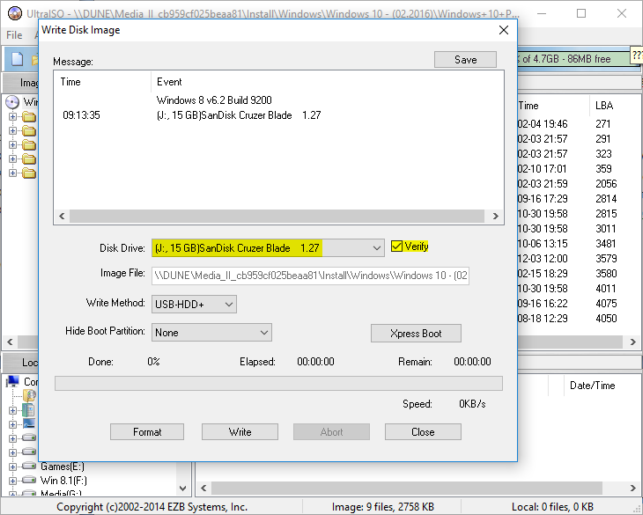
Task: Click the message log horizontal scrollbar
Action: (278, 216)
